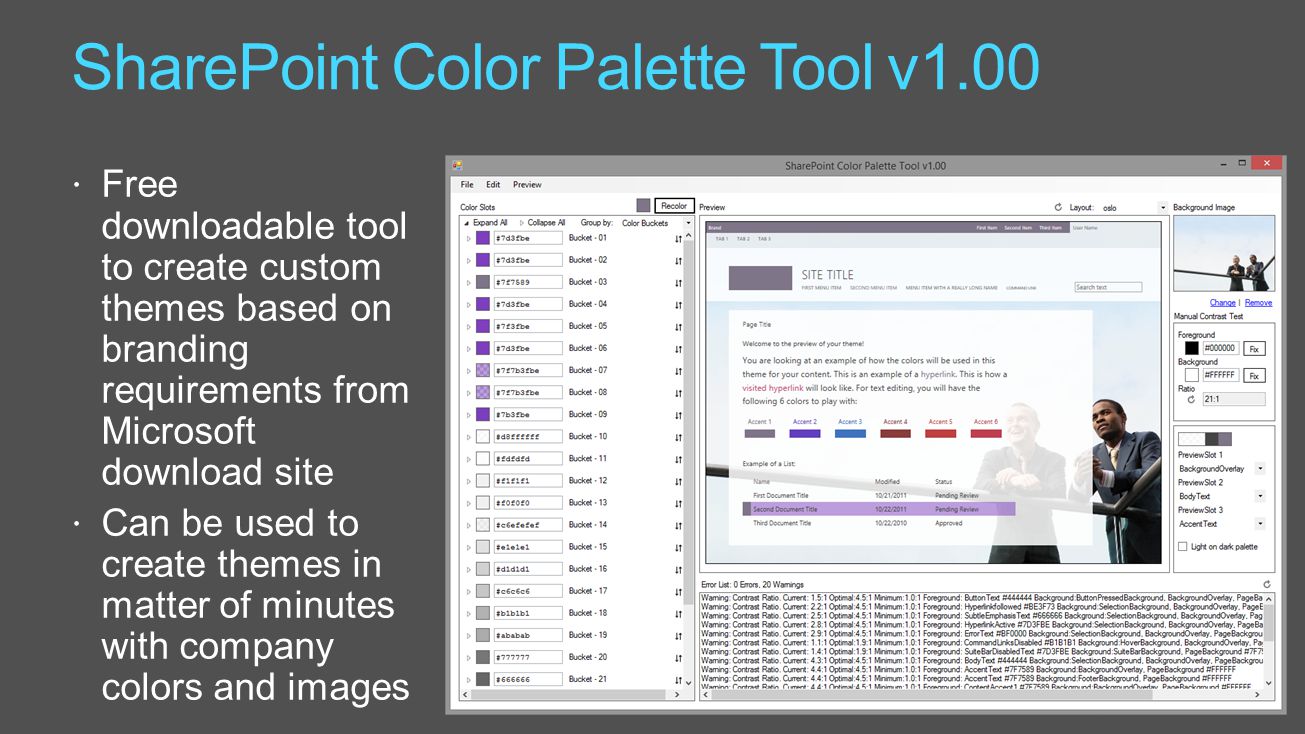
Task: Click the preview slot color strip swatch
Action: pyautogui.click(x=1205, y=439)
